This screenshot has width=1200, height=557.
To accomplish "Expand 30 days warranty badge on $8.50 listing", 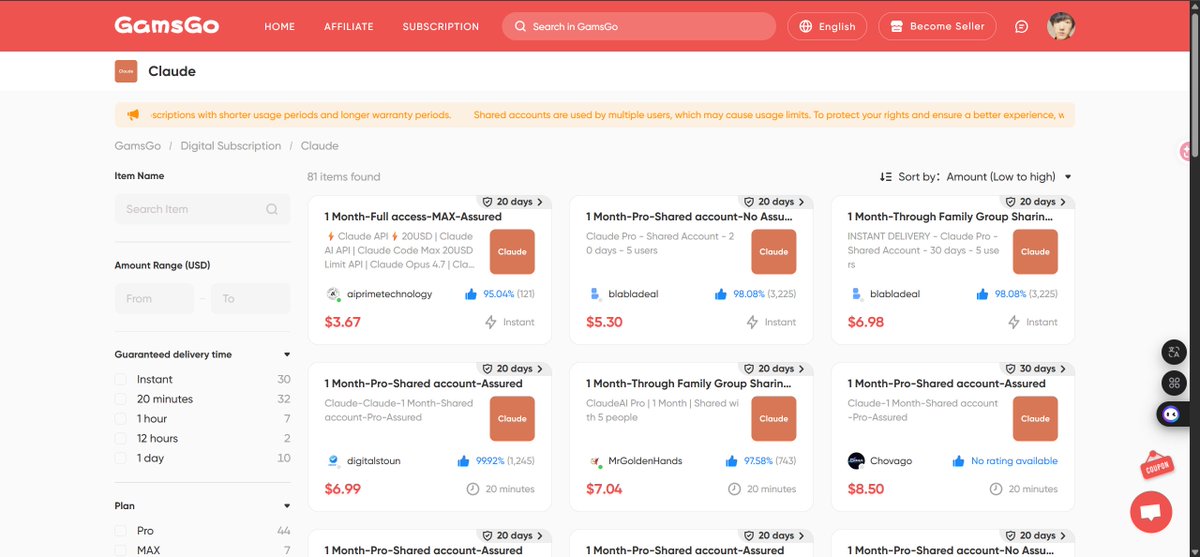I will pyautogui.click(x=1036, y=368).
